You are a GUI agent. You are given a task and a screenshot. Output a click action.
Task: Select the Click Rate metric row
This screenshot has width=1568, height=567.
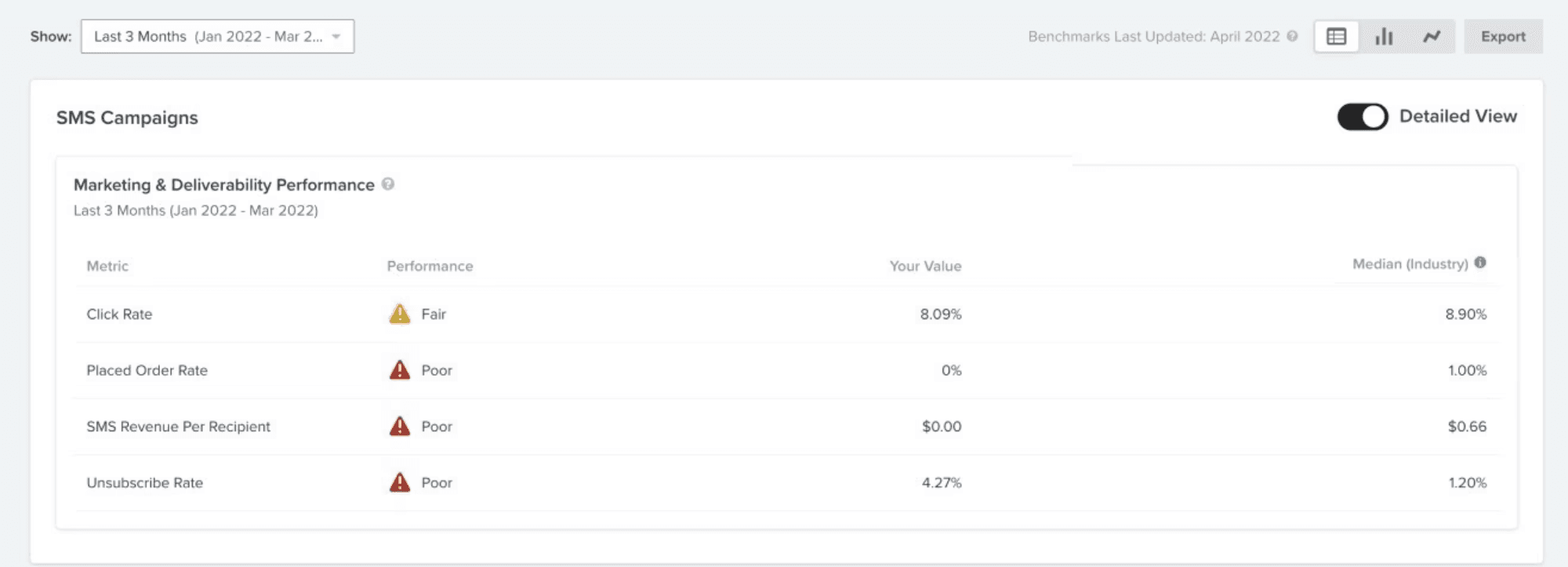click(119, 314)
